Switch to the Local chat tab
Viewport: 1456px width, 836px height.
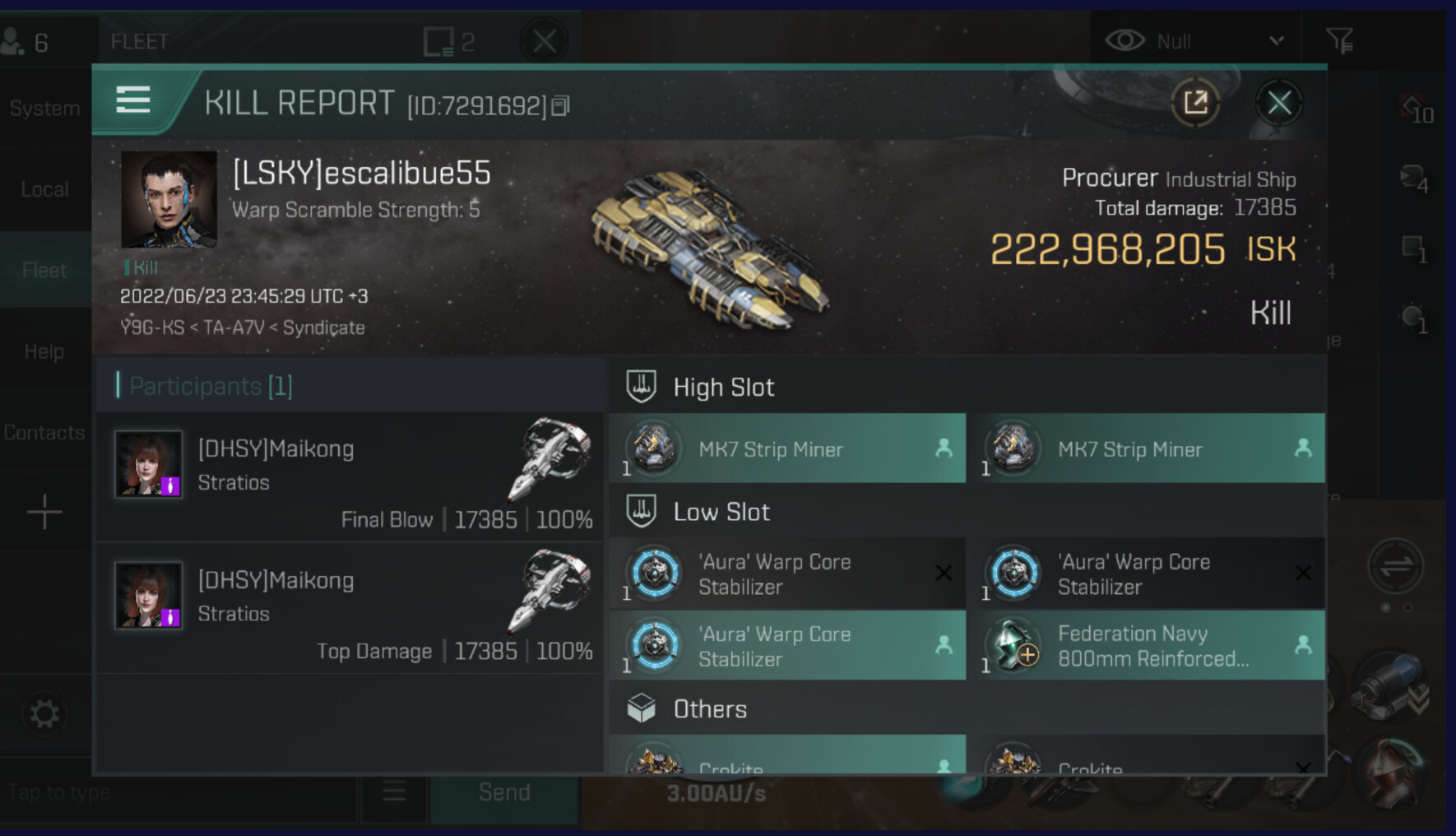[x=44, y=189]
